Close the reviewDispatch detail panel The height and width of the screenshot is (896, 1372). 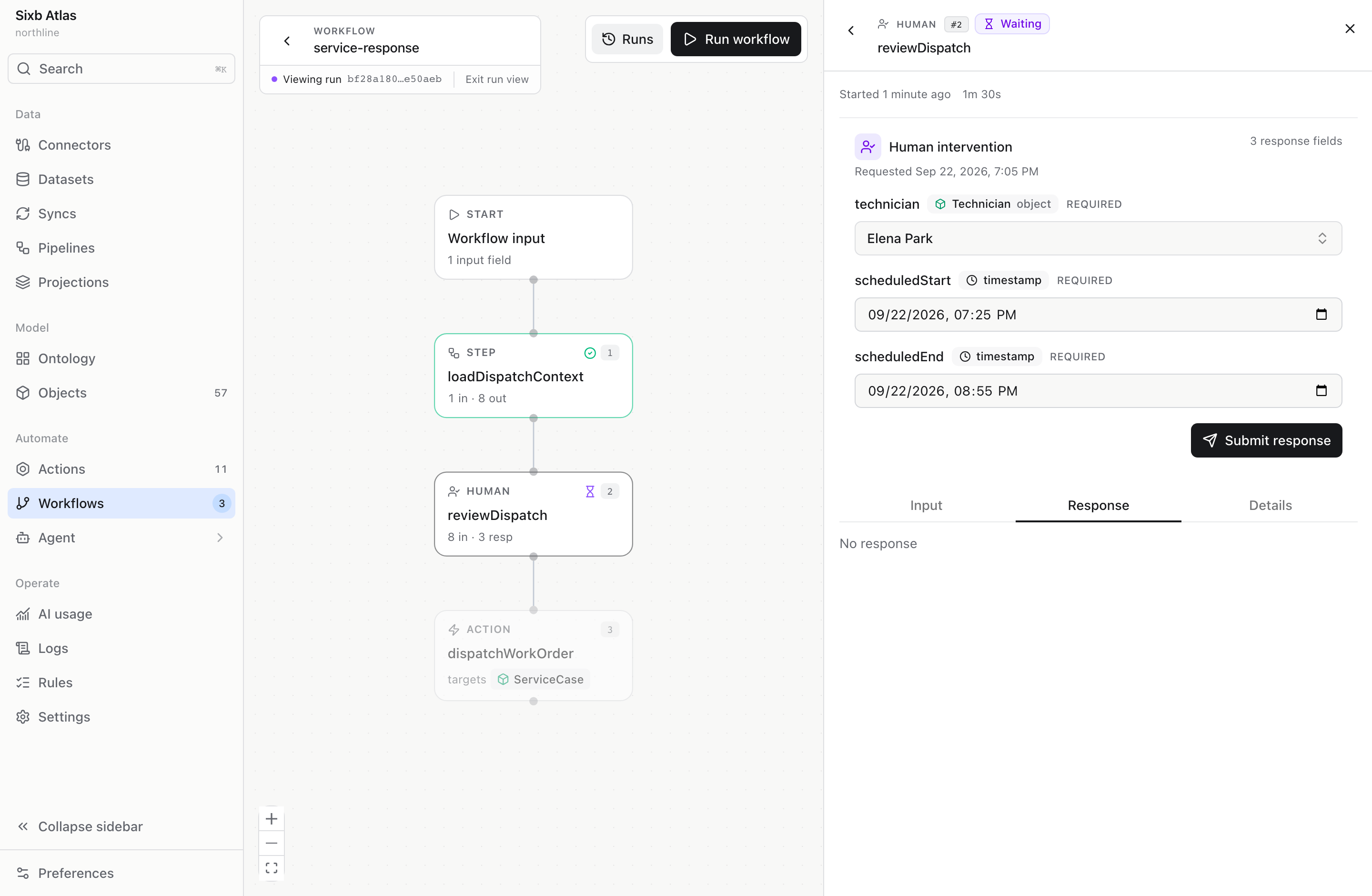[1350, 29]
